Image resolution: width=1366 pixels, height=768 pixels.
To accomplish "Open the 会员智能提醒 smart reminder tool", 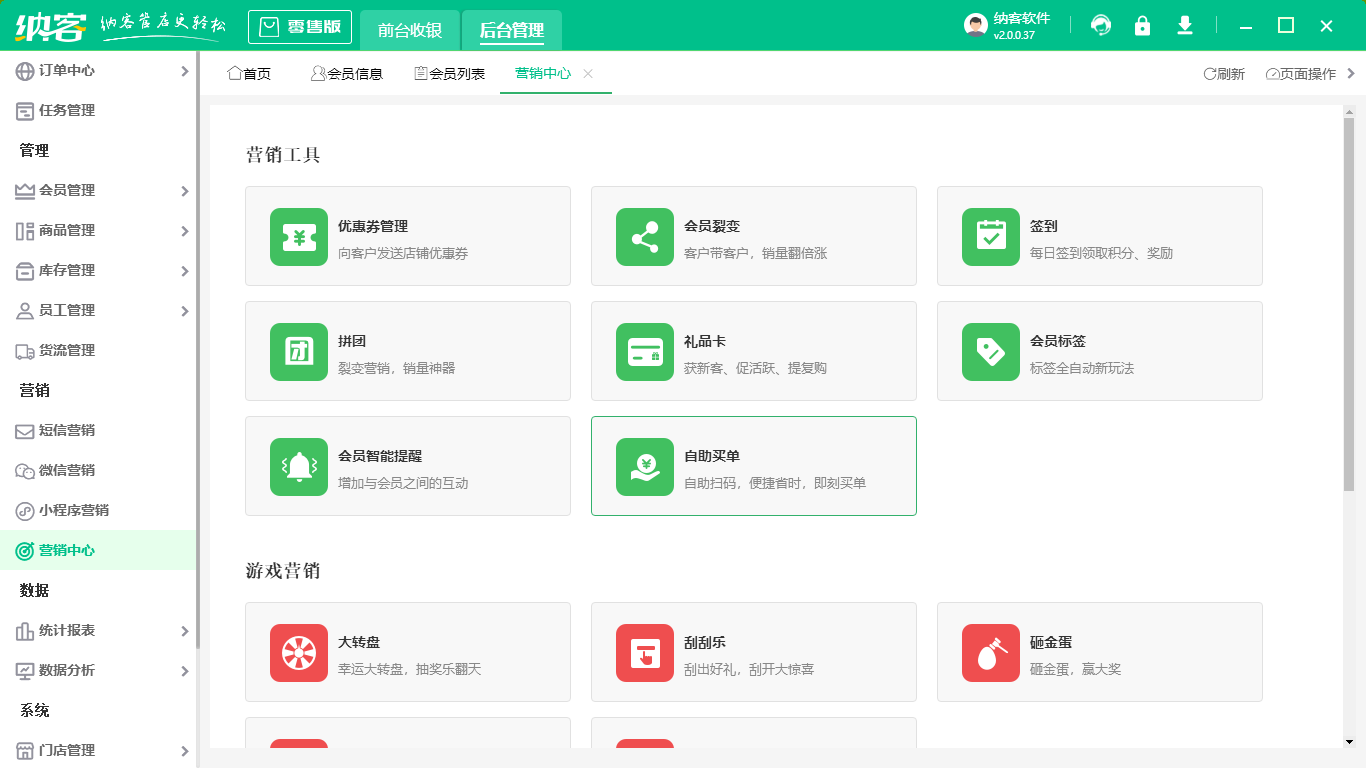I will (408, 466).
